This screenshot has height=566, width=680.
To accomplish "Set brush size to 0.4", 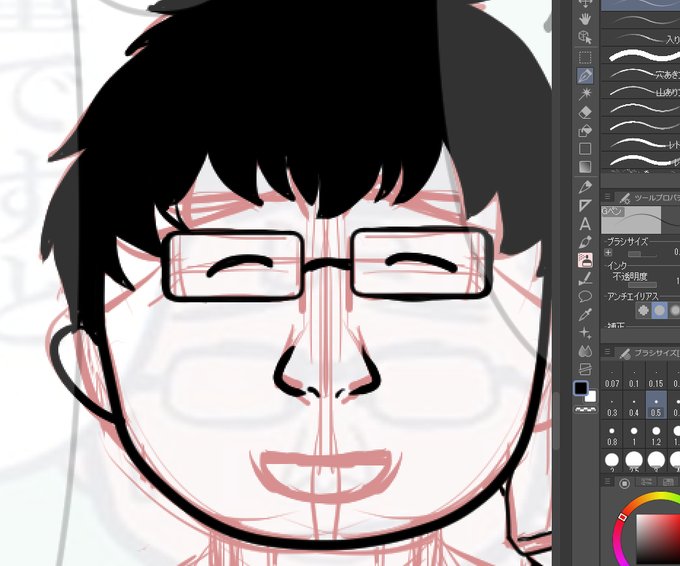I will click(x=634, y=407).
